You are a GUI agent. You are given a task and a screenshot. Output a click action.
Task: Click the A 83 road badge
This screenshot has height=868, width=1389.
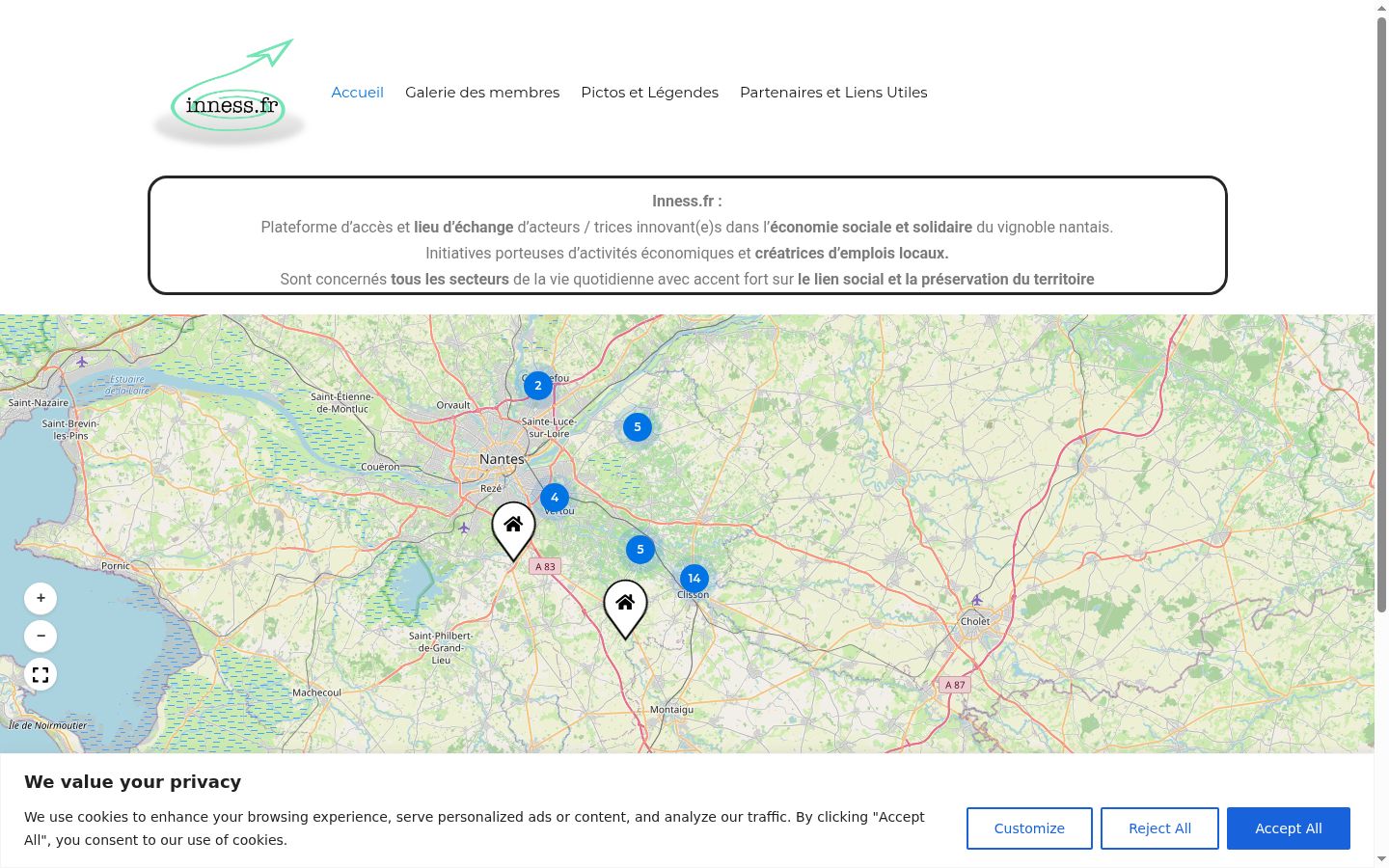[546, 567]
